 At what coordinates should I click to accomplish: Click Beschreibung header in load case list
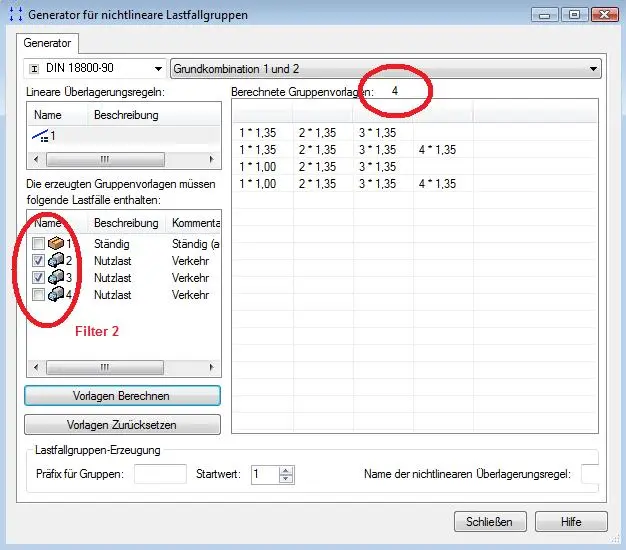(126, 223)
